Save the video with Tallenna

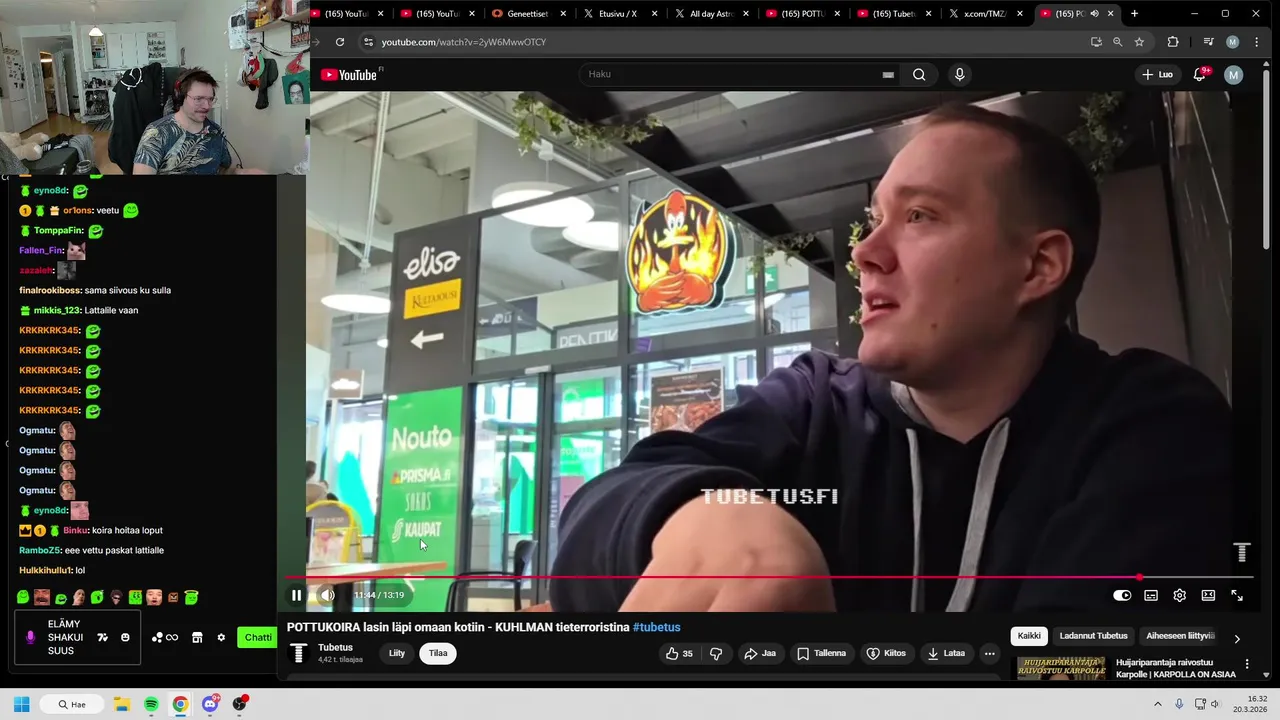pyautogui.click(x=822, y=653)
